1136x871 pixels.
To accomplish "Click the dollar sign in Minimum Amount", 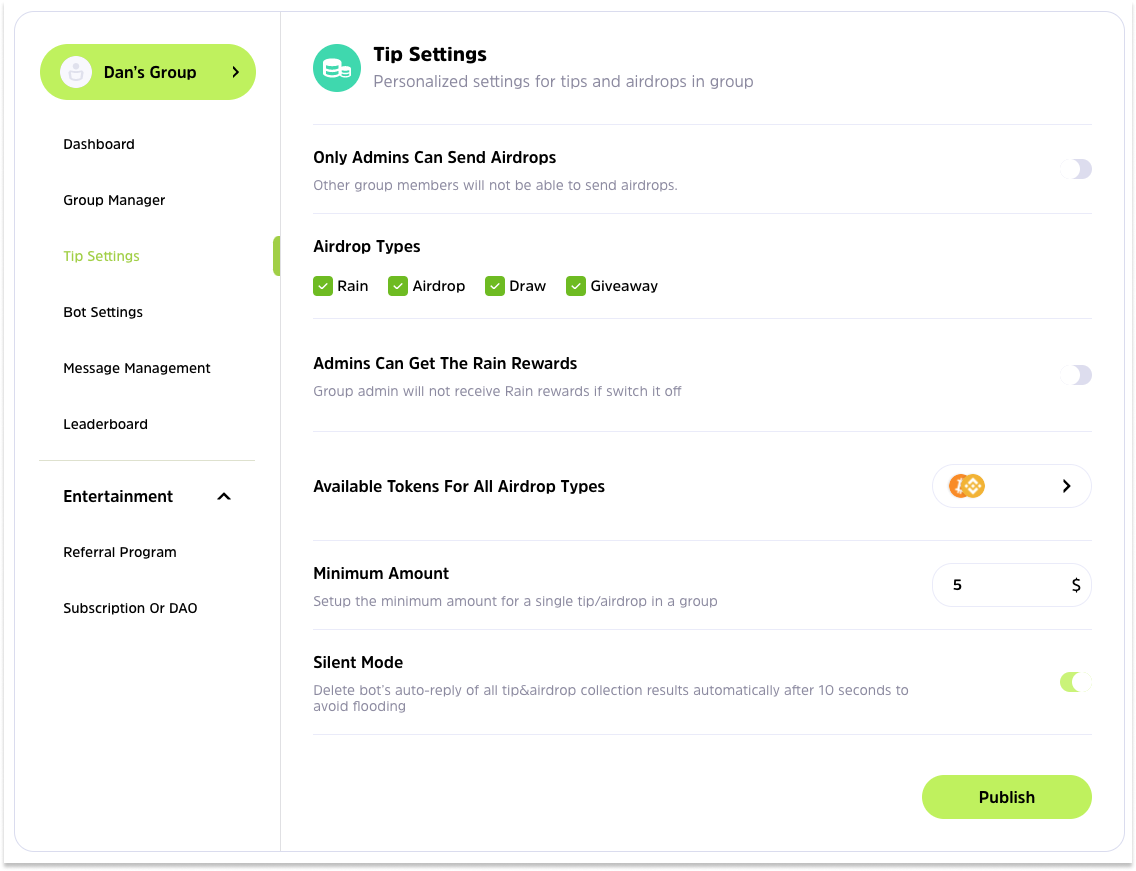I will click(x=1075, y=585).
